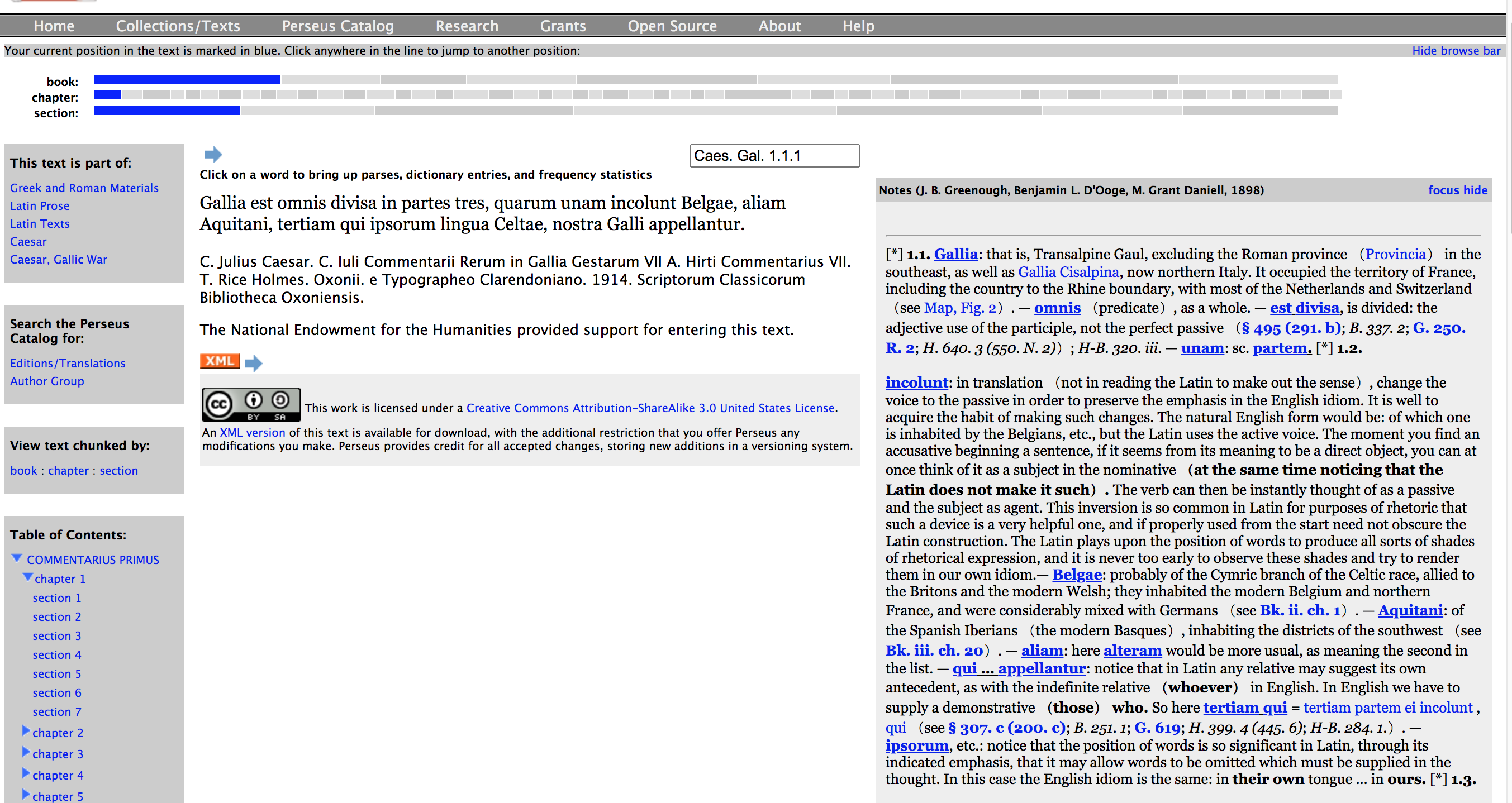Viewport: 1512px width, 803px height.
Task: Hide the notes panel
Action: (x=1476, y=190)
